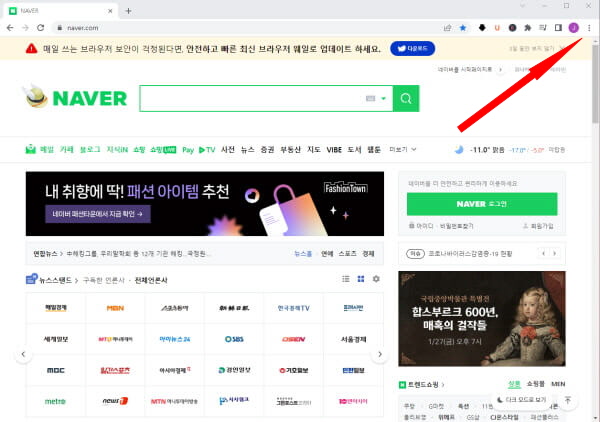Open the newsstand icon next to 뉴스스탠드
Viewport: 600px width, 422px height.
pyautogui.click(x=31, y=279)
